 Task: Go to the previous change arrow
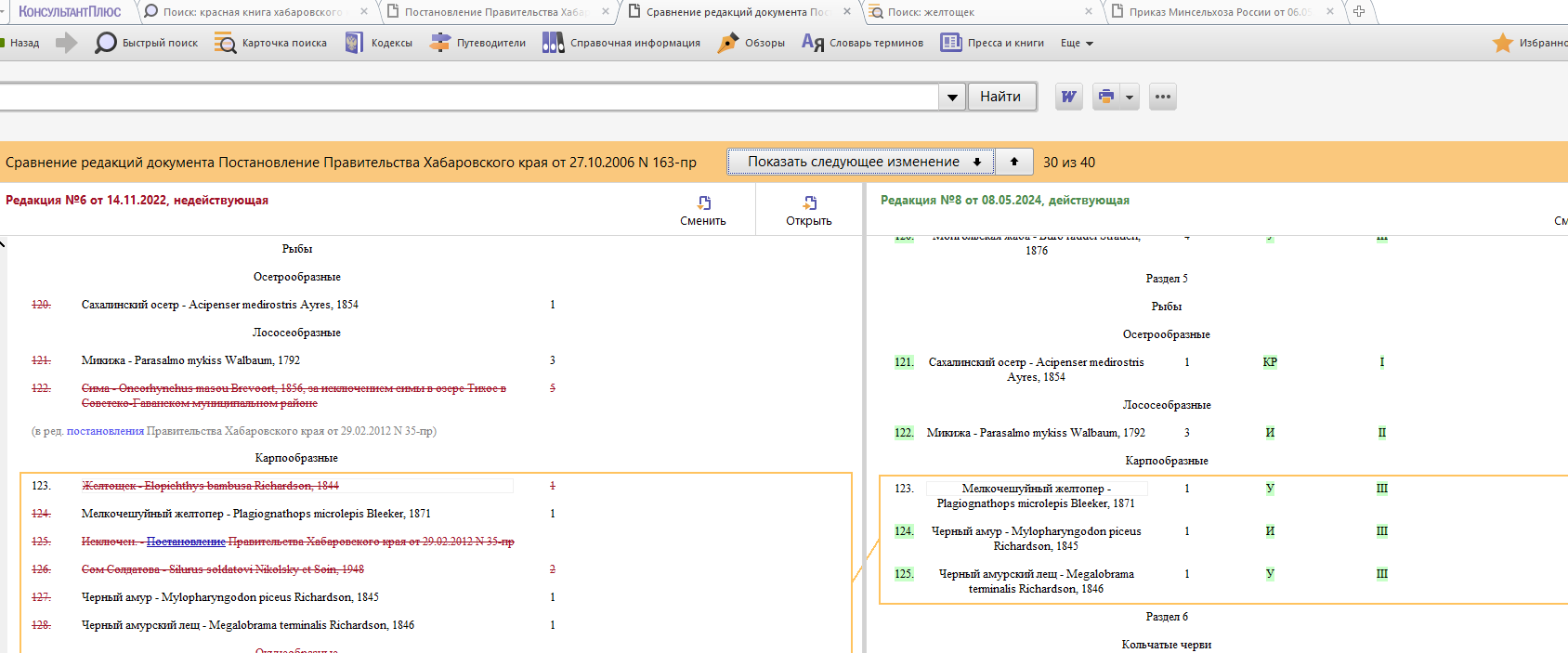click(x=1014, y=162)
